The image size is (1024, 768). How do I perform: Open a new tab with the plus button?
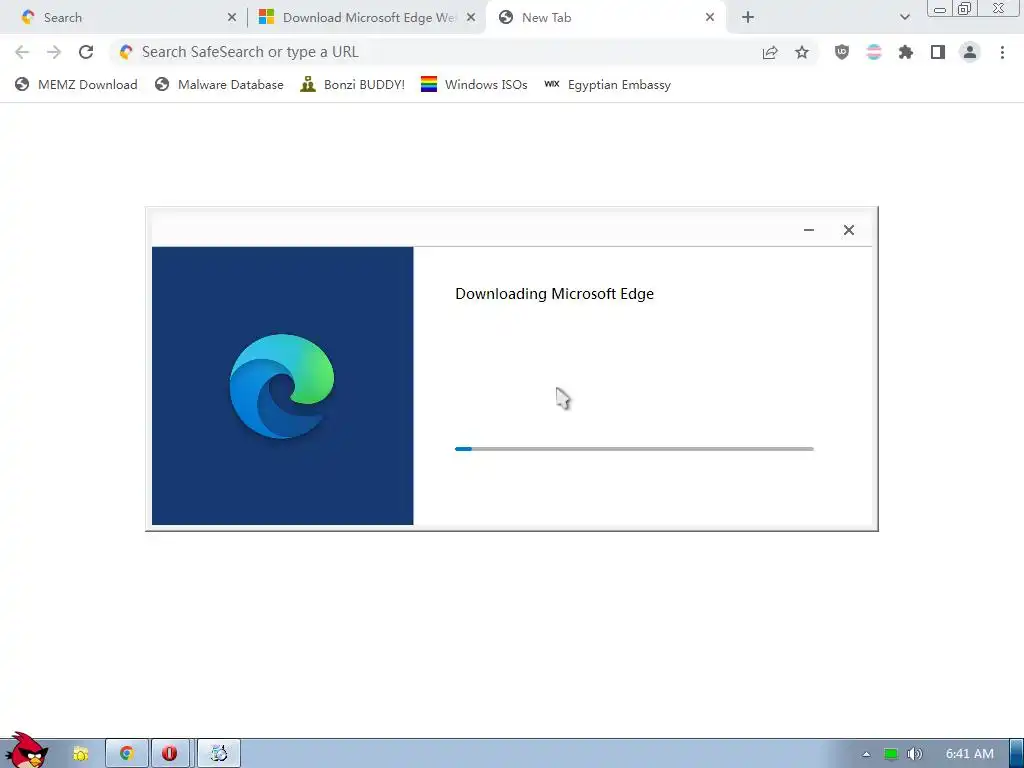click(748, 18)
